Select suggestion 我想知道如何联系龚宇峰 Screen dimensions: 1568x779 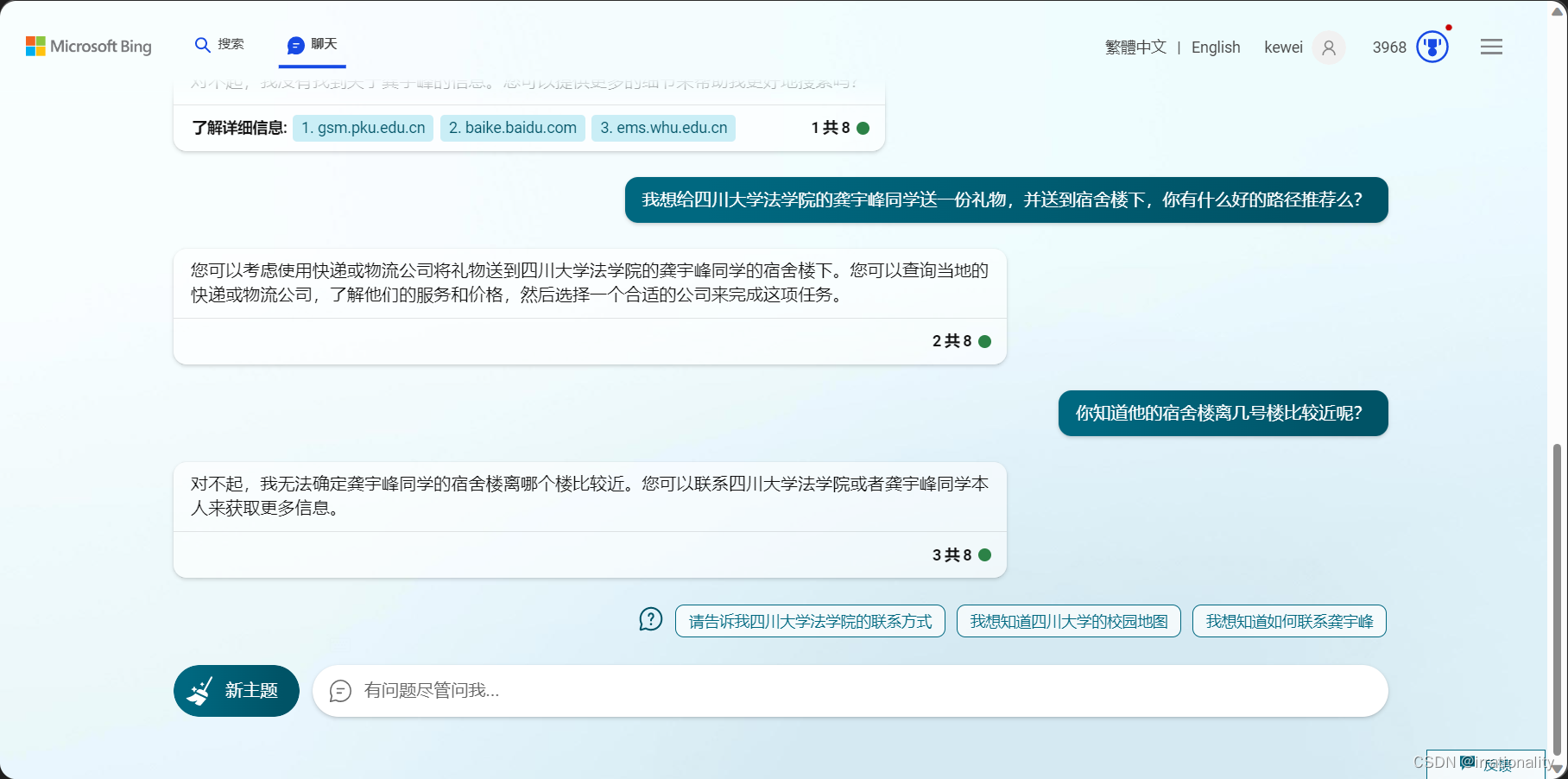pos(1288,621)
